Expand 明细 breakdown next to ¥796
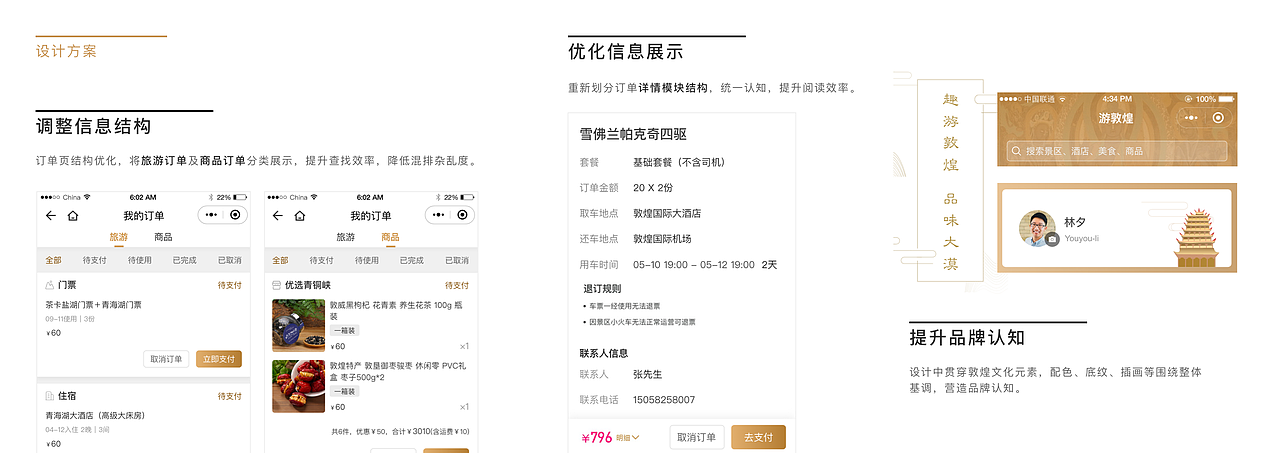1280x453 pixels. (x=628, y=437)
